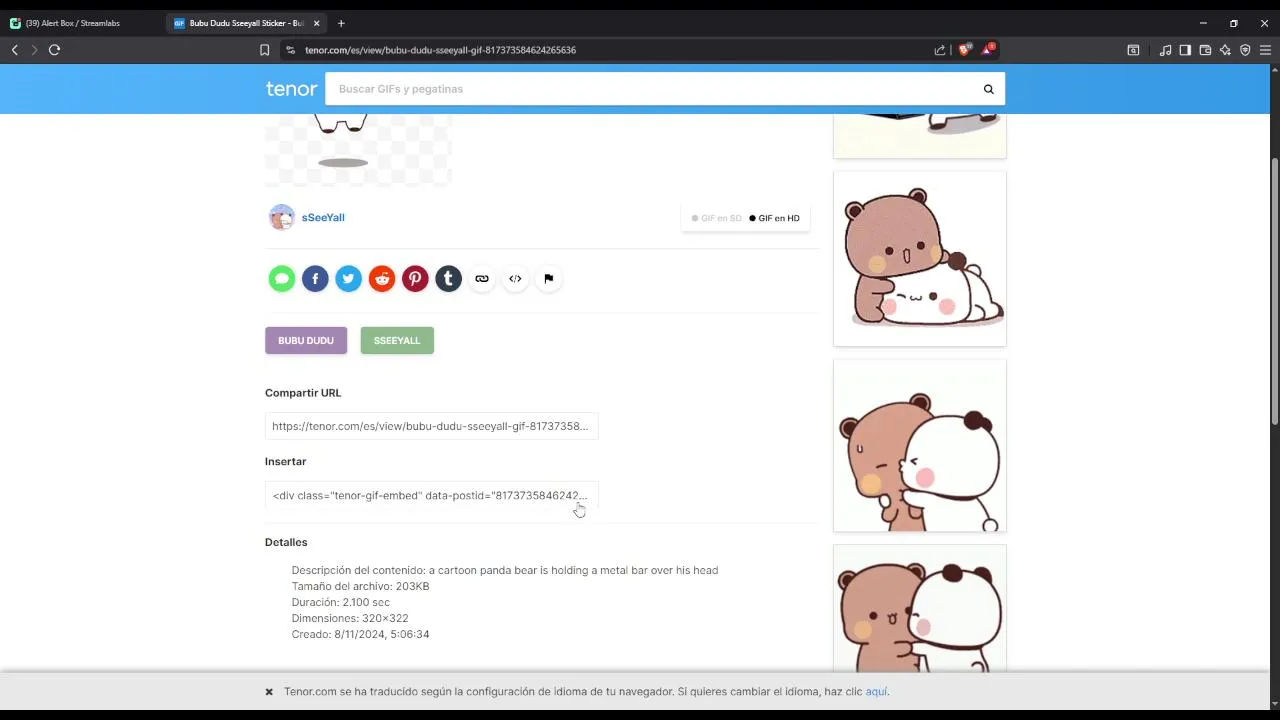The image size is (1280, 720).
Task: Click 'Duración: 2.100 sec' text
Action: coord(341,602)
